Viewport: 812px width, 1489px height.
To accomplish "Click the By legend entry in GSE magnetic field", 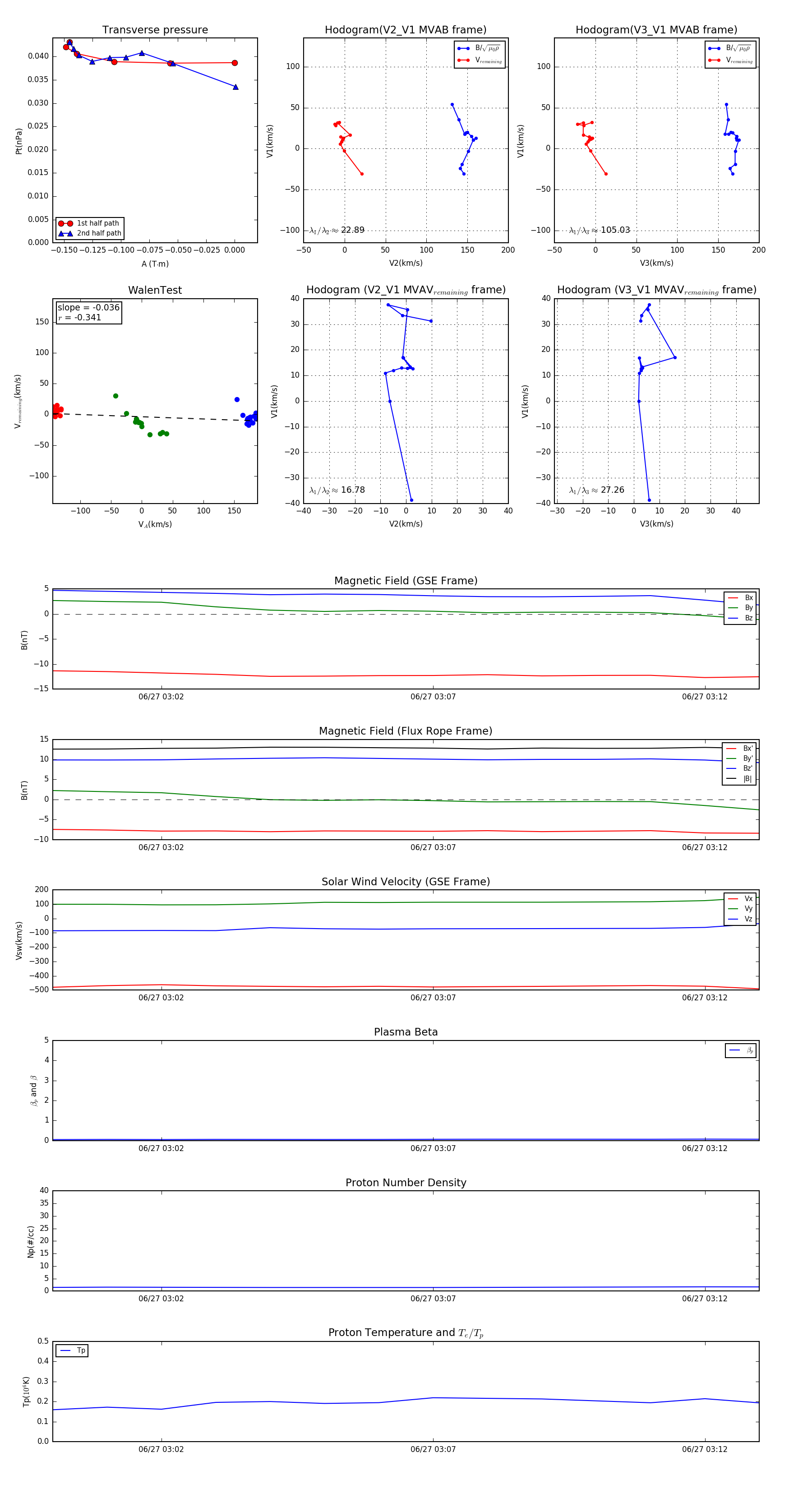I will 740,607.
